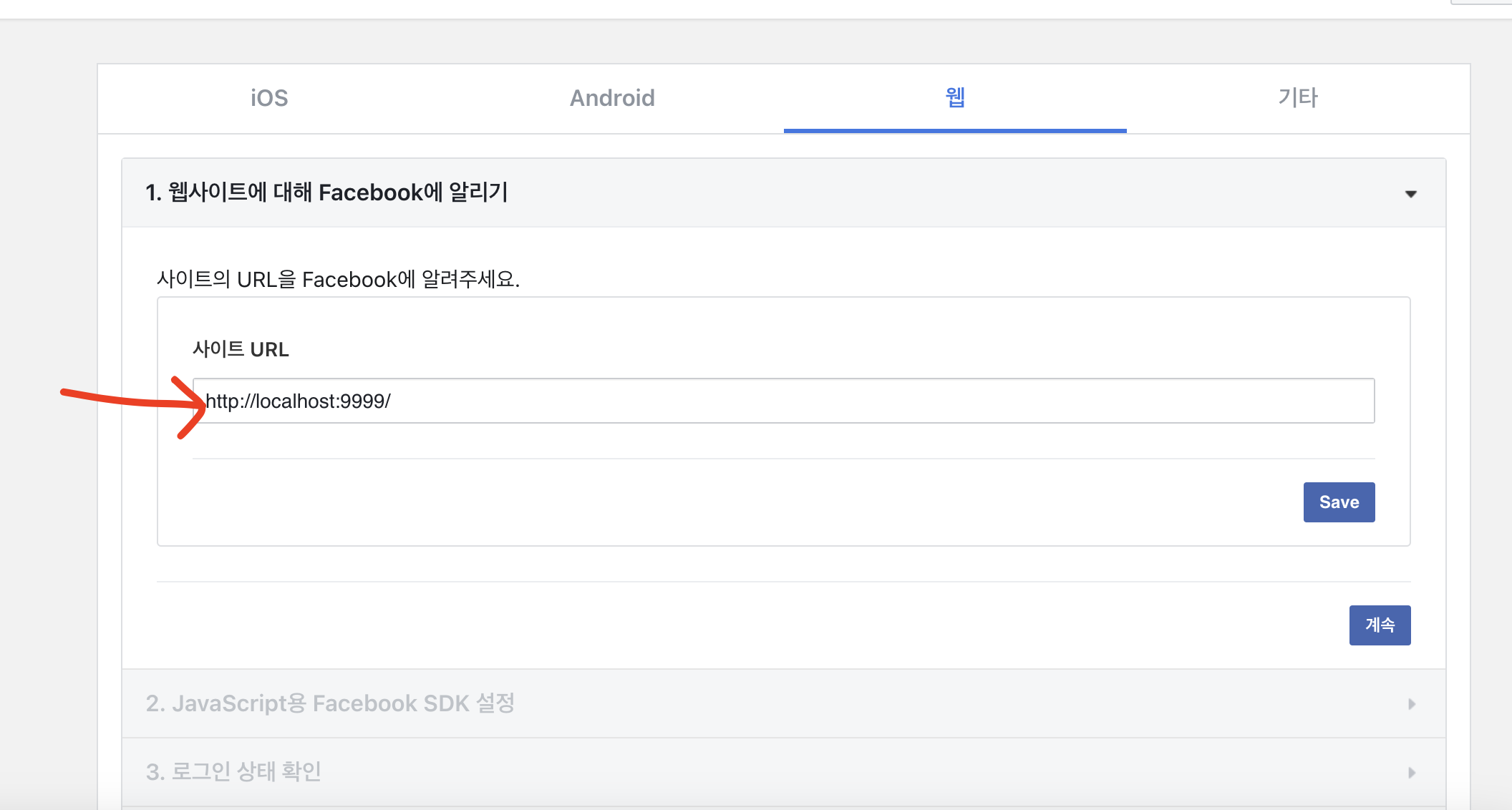Viewport: 1512px width, 810px height.
Task: Toggle the 웹사이트에 대해 Facebook에 알리기 header
Action: pyautogui.click(x=326, y=192)
